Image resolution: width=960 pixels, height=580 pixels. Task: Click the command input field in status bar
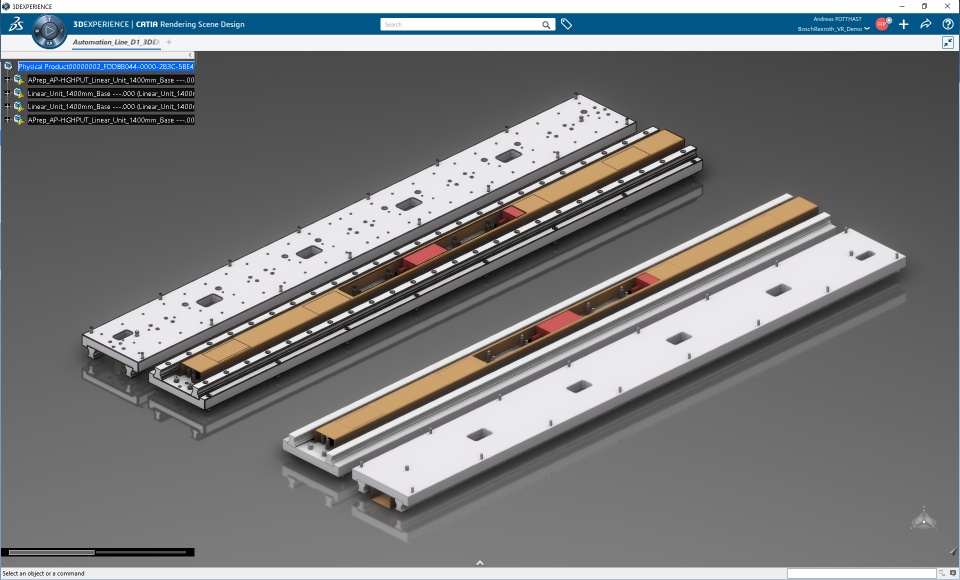pyautogui.click(x=861, y=573)
